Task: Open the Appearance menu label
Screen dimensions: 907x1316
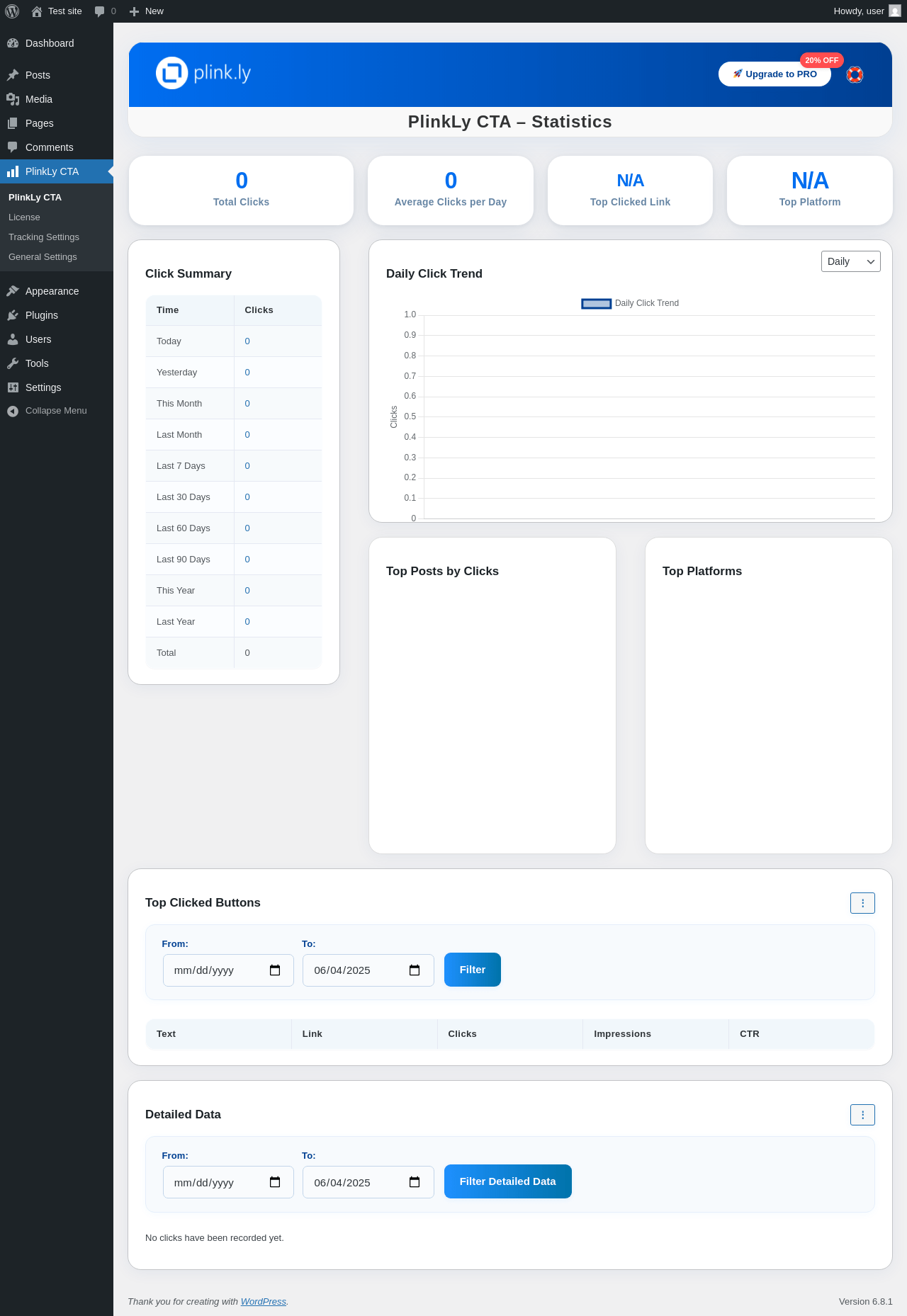Action: click(52, 291)
